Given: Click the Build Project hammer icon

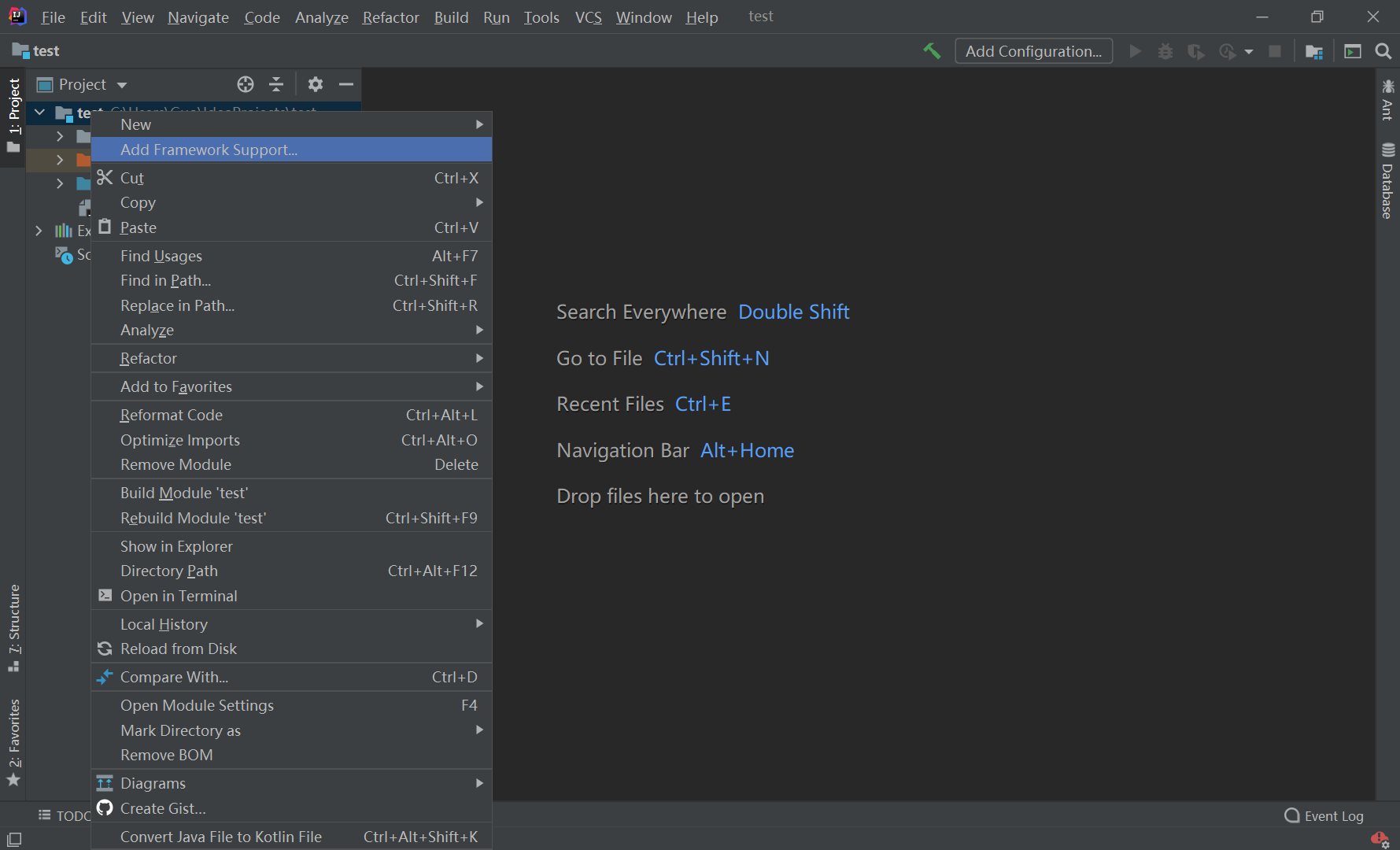Looking at the screenshot, I should [x=932, y=51].
